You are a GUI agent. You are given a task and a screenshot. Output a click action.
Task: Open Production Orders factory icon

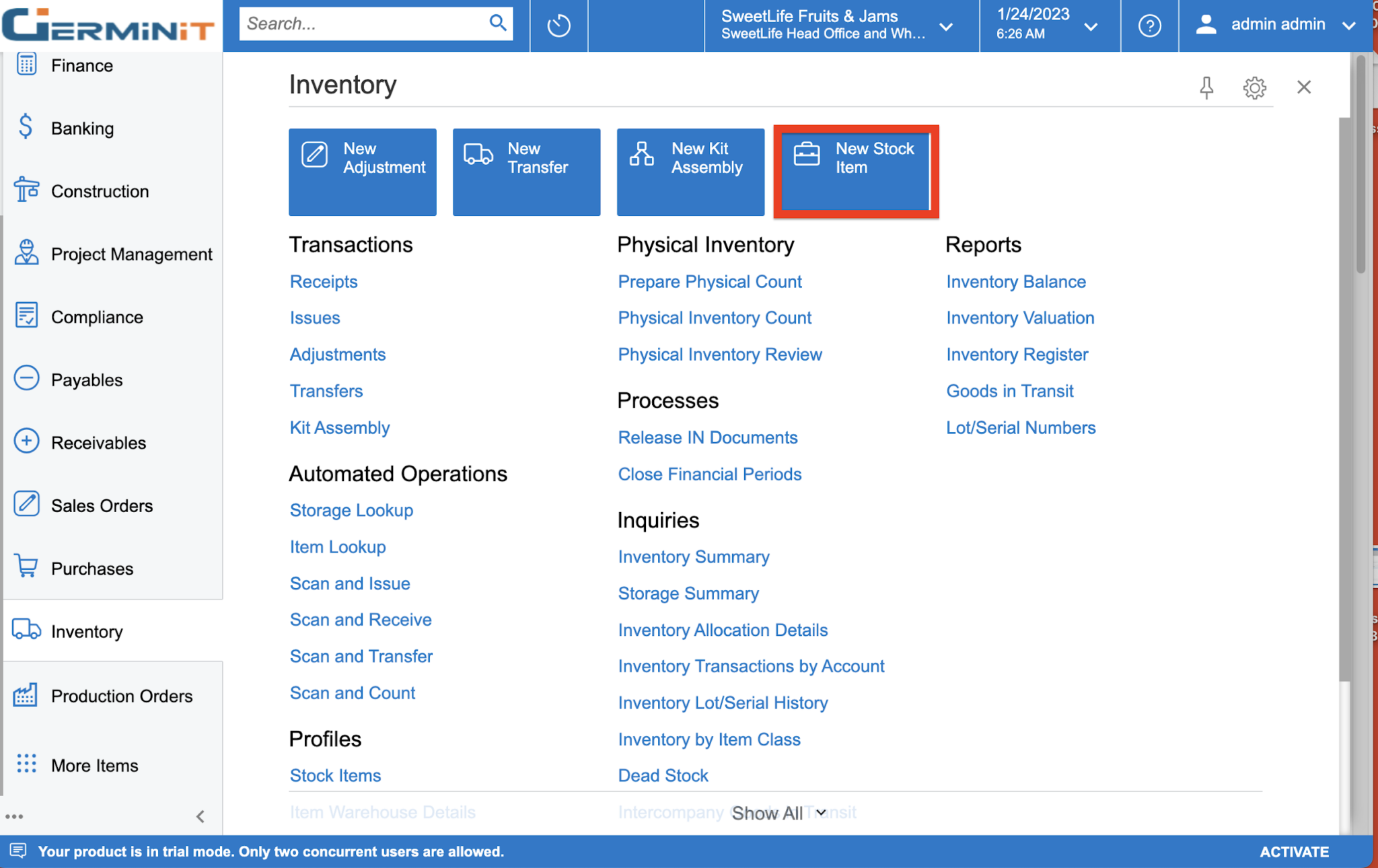tap(26, 694)
